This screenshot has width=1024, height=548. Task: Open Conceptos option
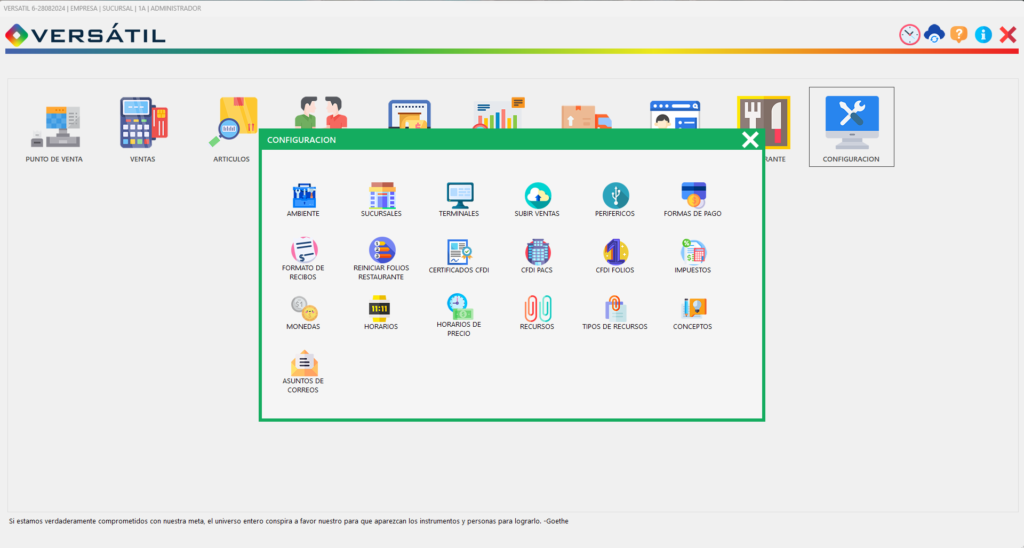[x=692, y=313]
